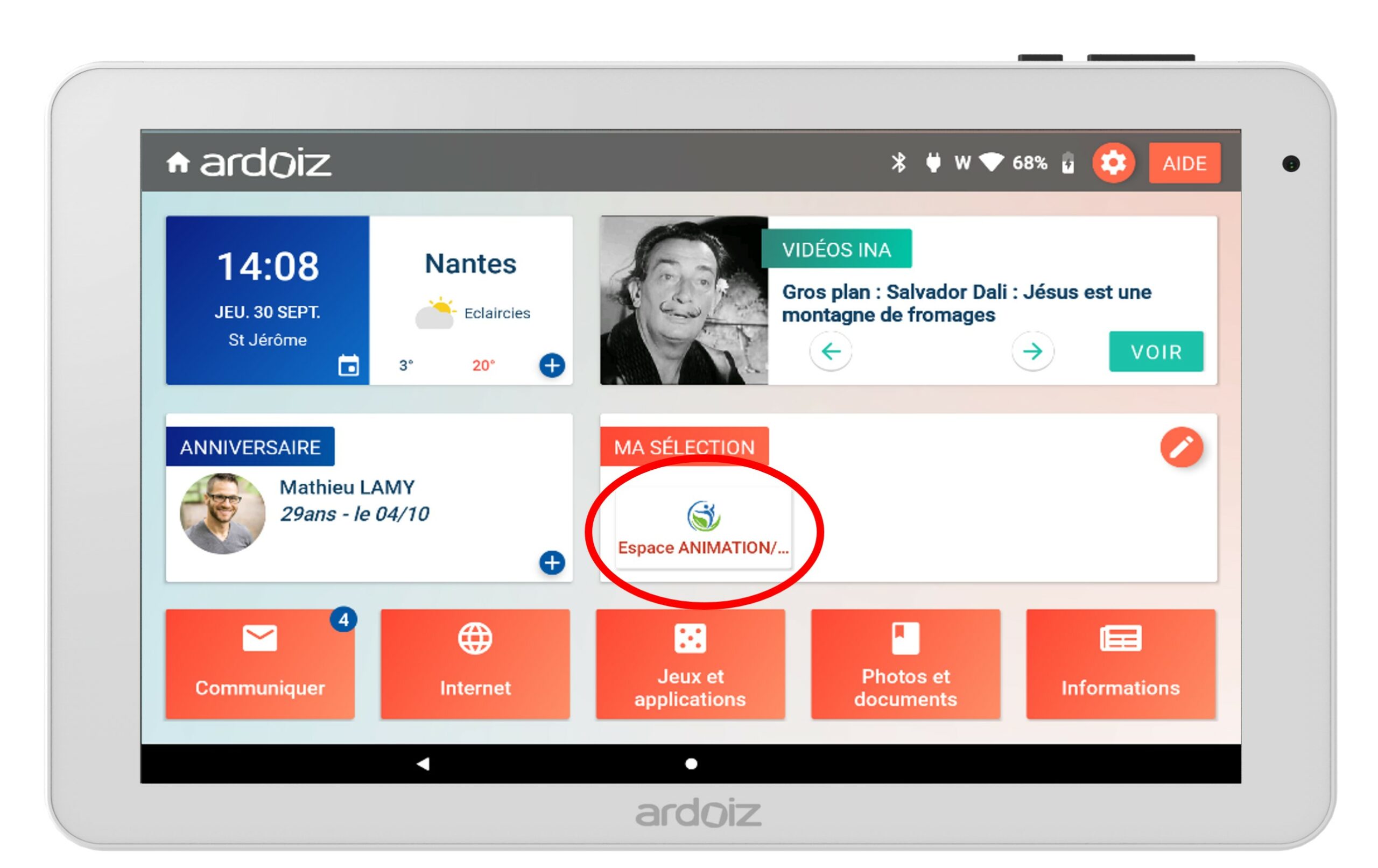
Task: Expand the Anniversaire card plus icon
Action: click(552, 562)
